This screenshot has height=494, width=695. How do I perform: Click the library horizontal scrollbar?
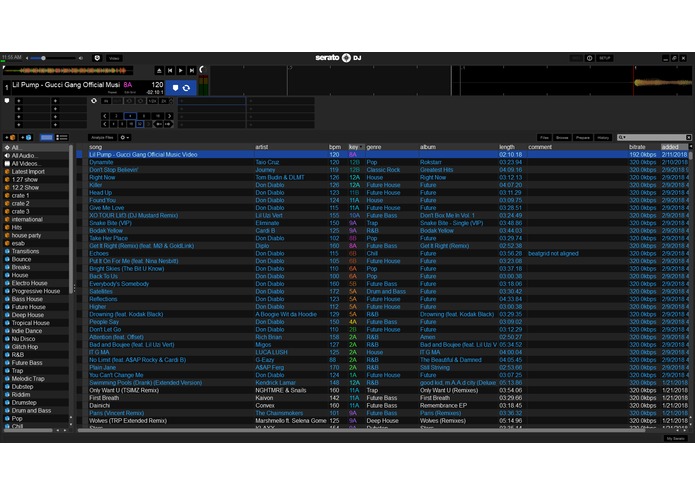[x=361, y=430]
